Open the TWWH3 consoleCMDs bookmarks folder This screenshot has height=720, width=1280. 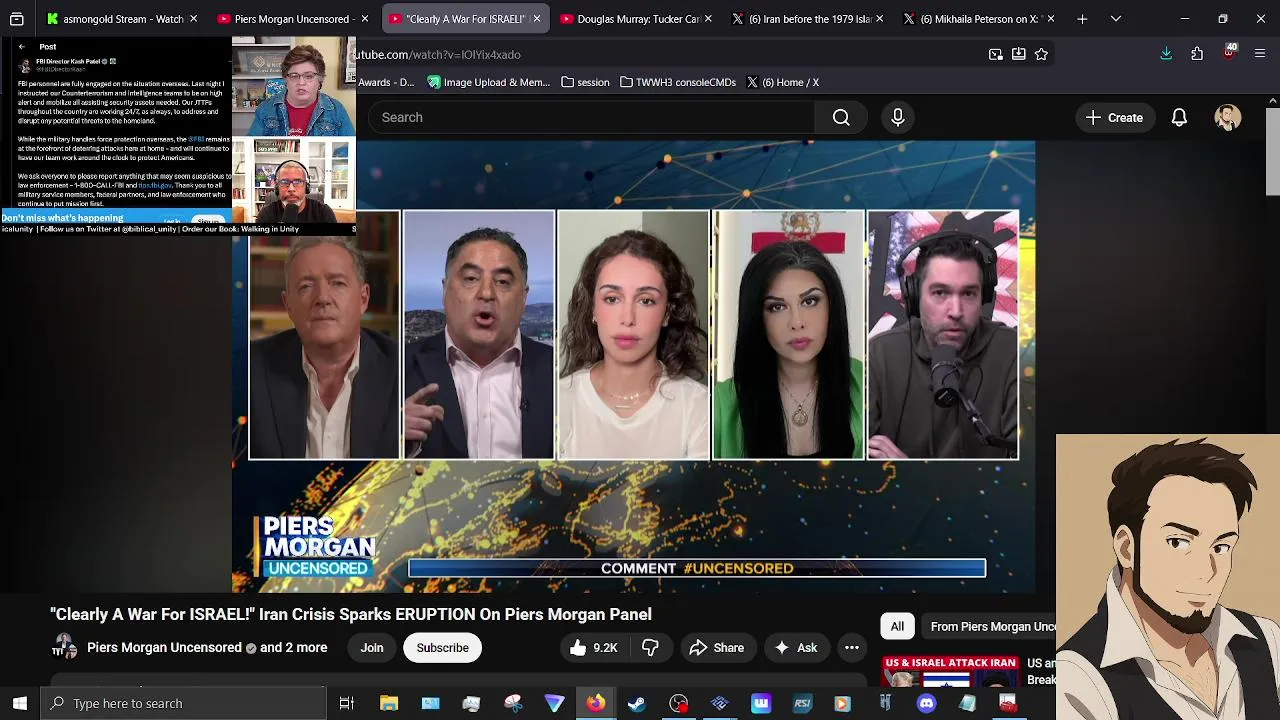(x=678, y=82)
